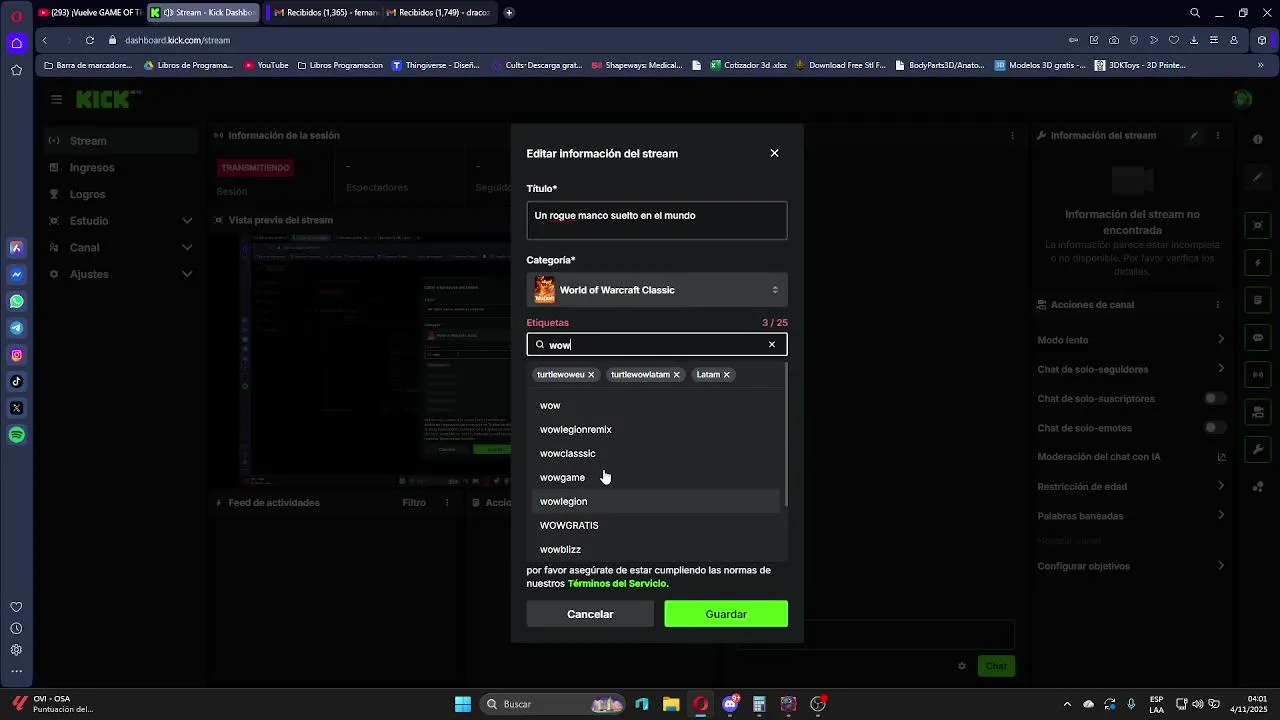The image size is (1280, 720).
Task: Select the wowgame tag suggestion
Action: point(655,478)
